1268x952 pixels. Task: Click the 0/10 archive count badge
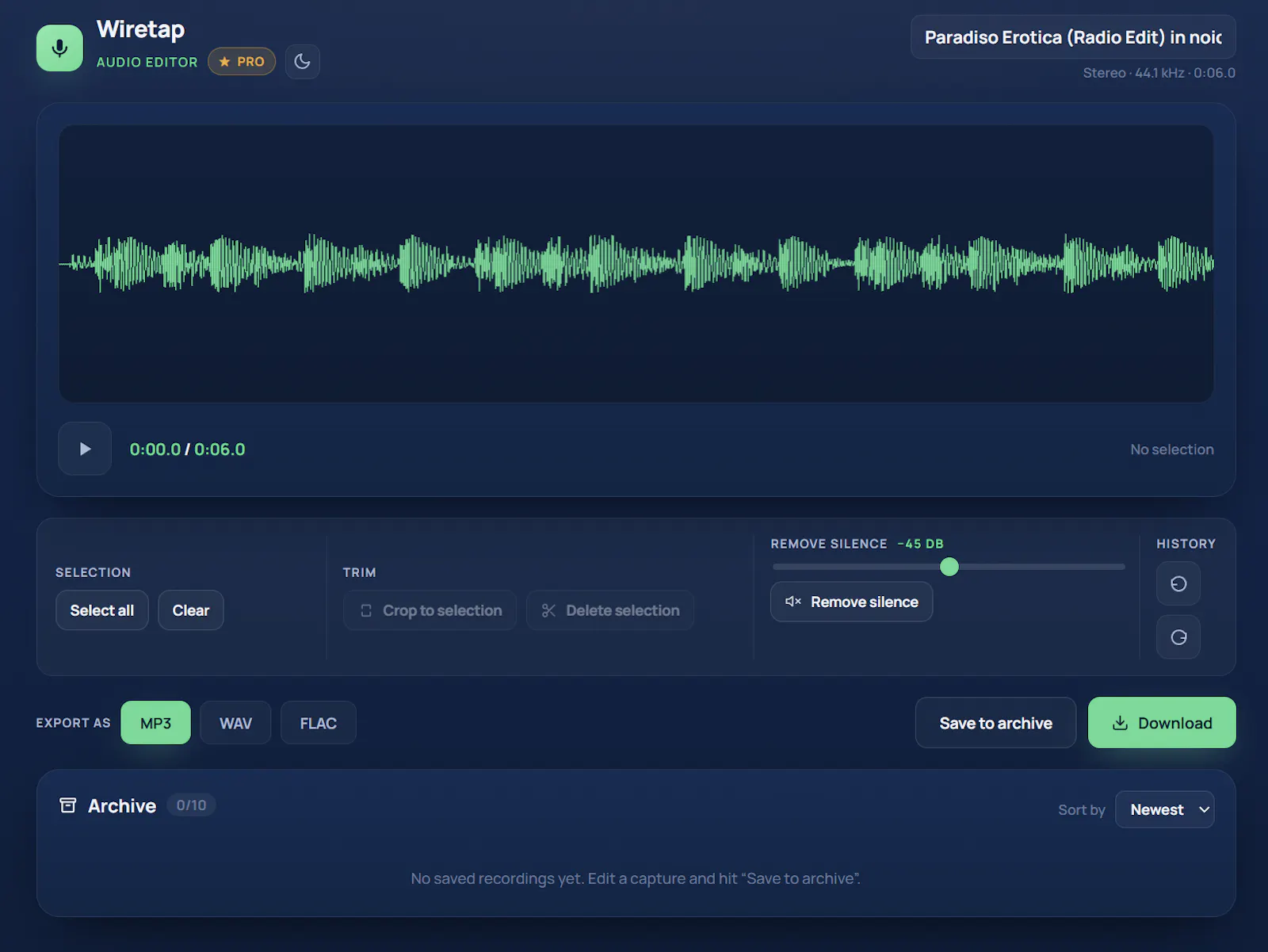click(191, 805)
